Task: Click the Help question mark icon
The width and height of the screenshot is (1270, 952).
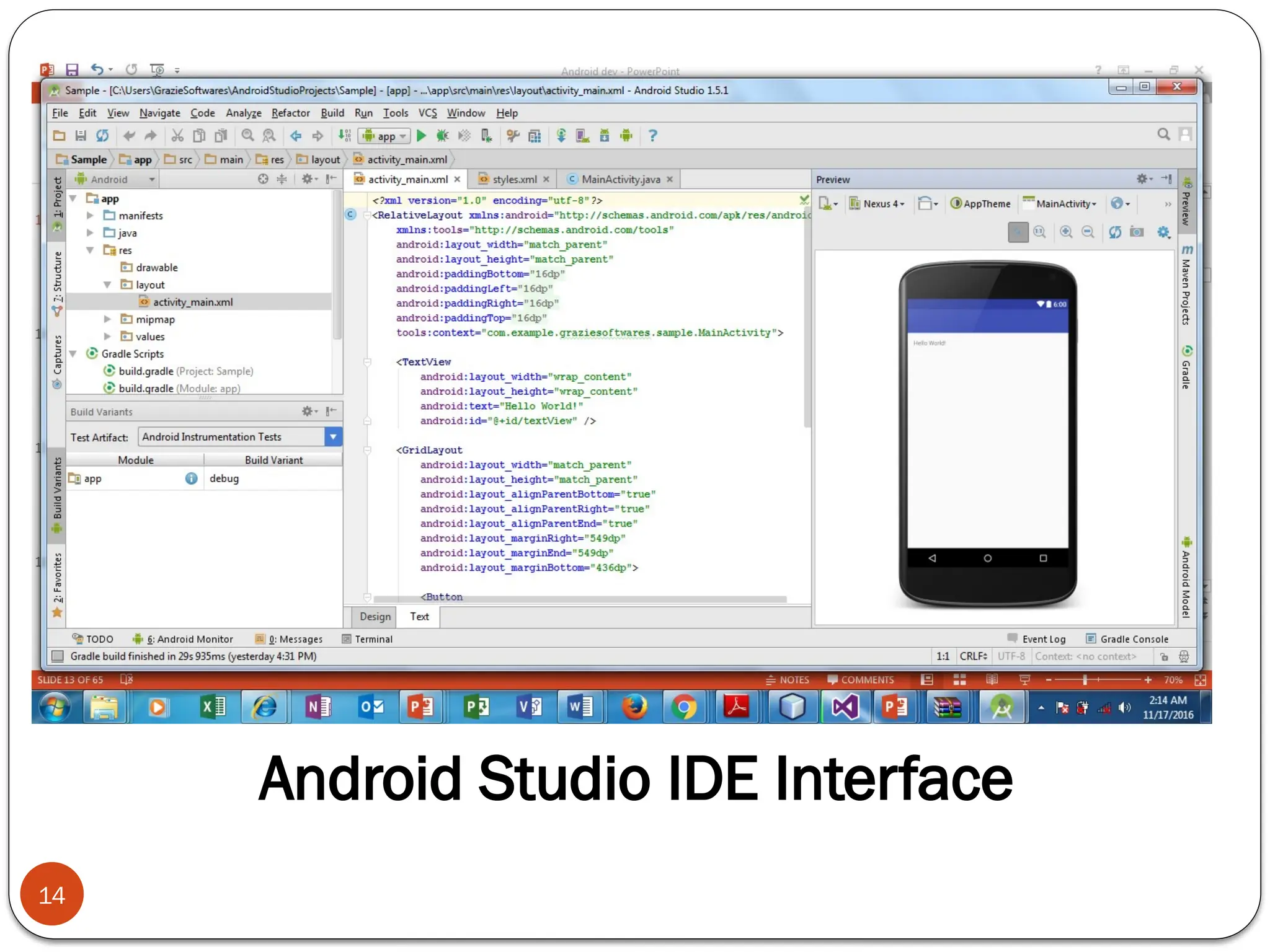Action: tap(652, 136)
